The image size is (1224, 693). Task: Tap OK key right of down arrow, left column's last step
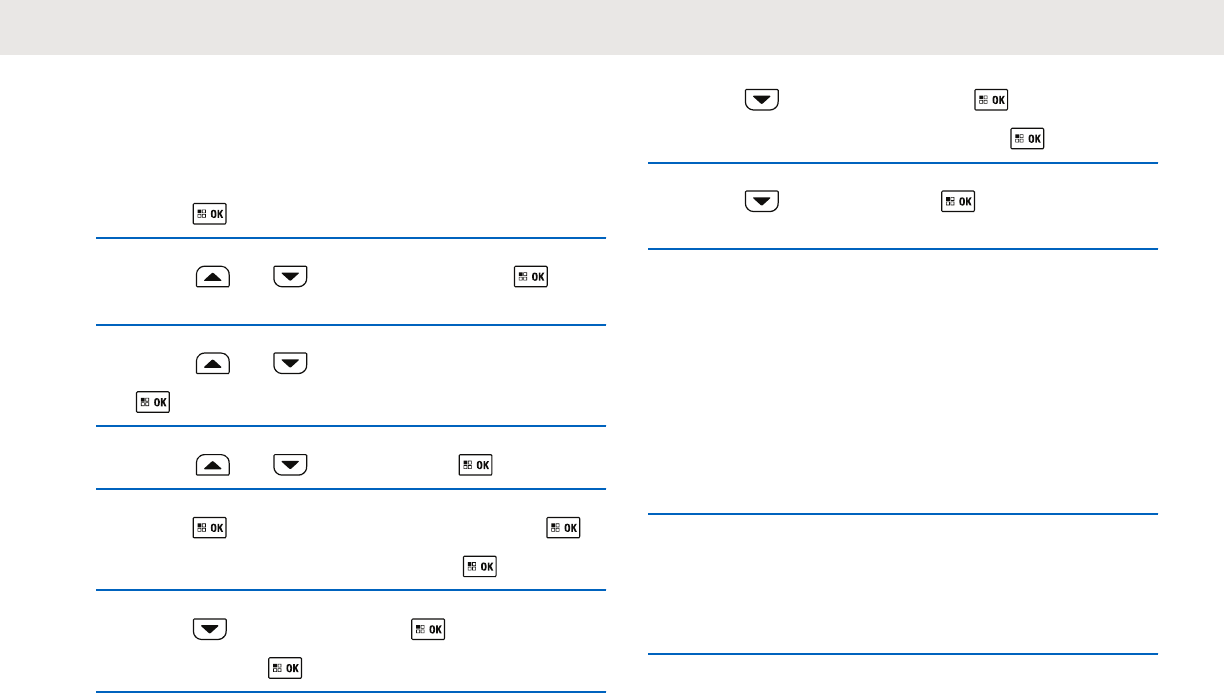(x=429, y=629)
